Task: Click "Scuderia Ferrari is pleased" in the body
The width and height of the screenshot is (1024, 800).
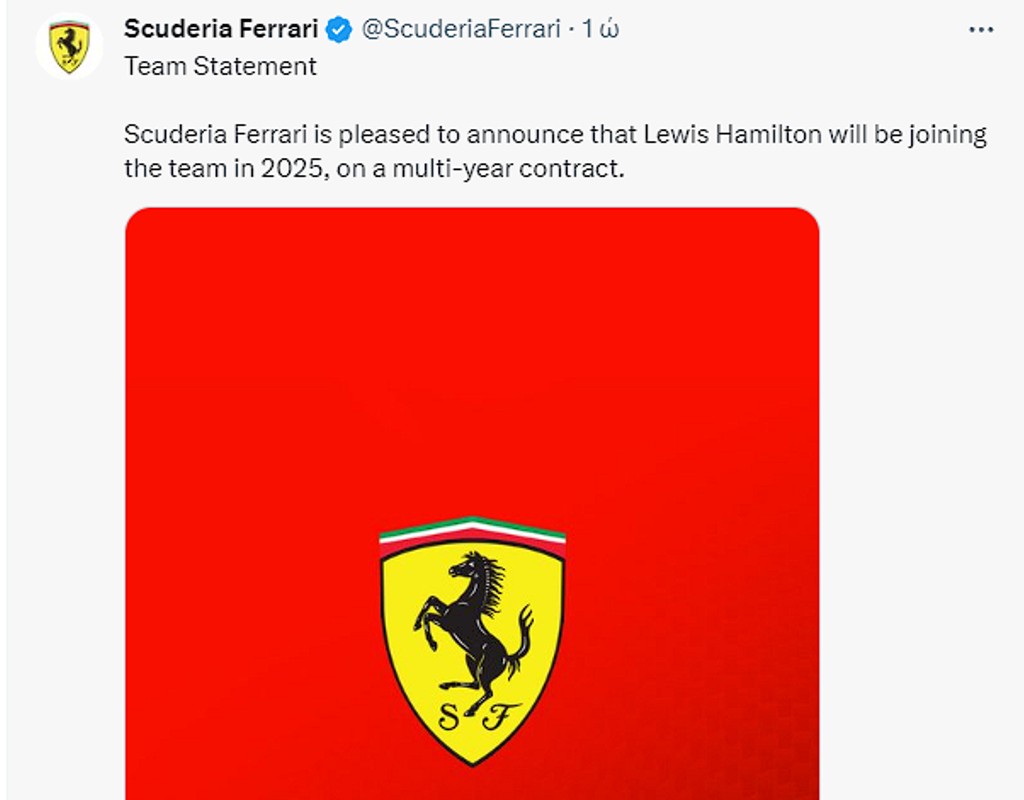Action: [x=251, y=134]
